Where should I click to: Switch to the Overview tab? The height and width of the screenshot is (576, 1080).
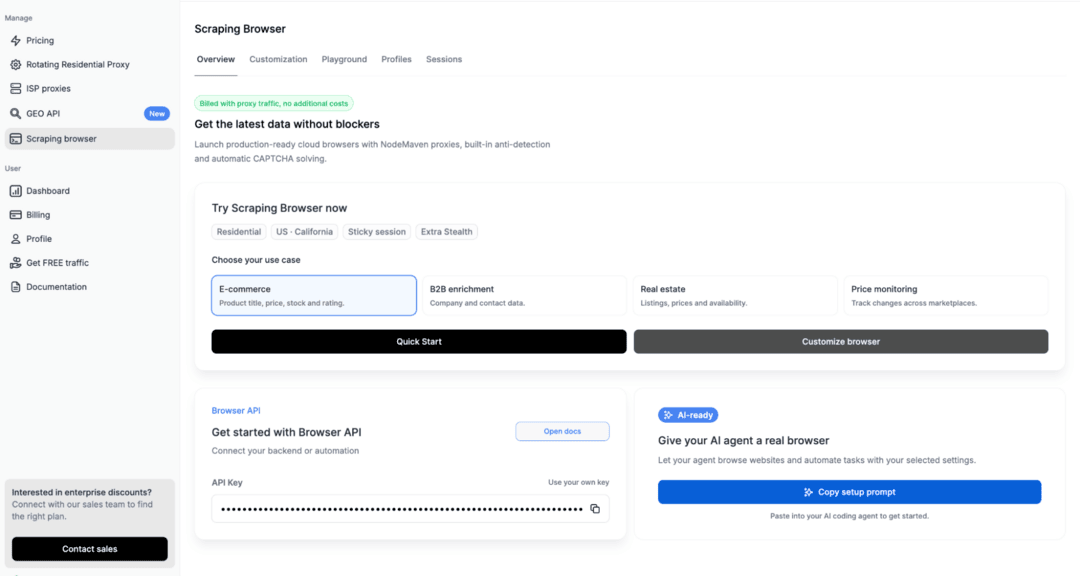pos(216,59)
